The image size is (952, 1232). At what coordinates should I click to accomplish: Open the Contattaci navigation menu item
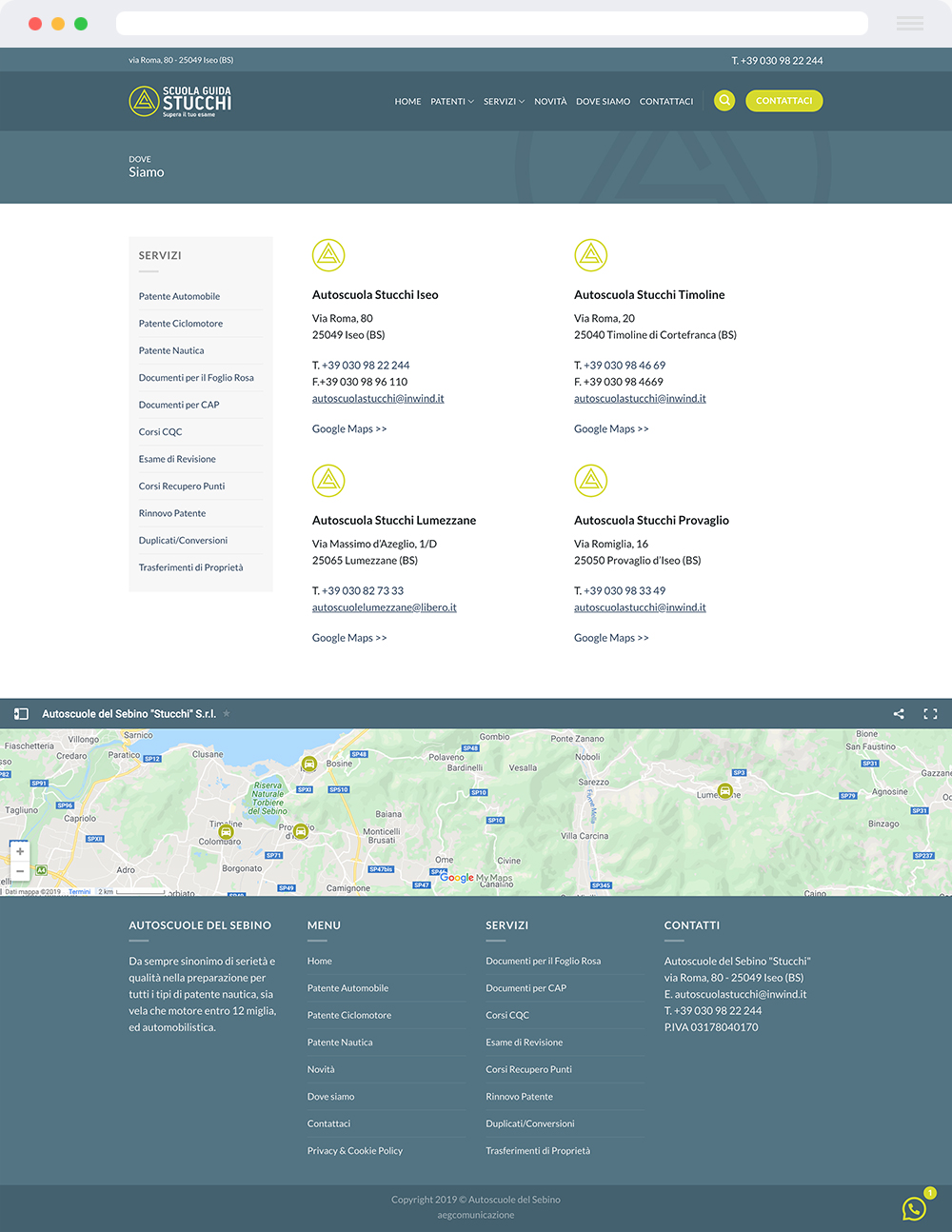(x=666, y=101)
